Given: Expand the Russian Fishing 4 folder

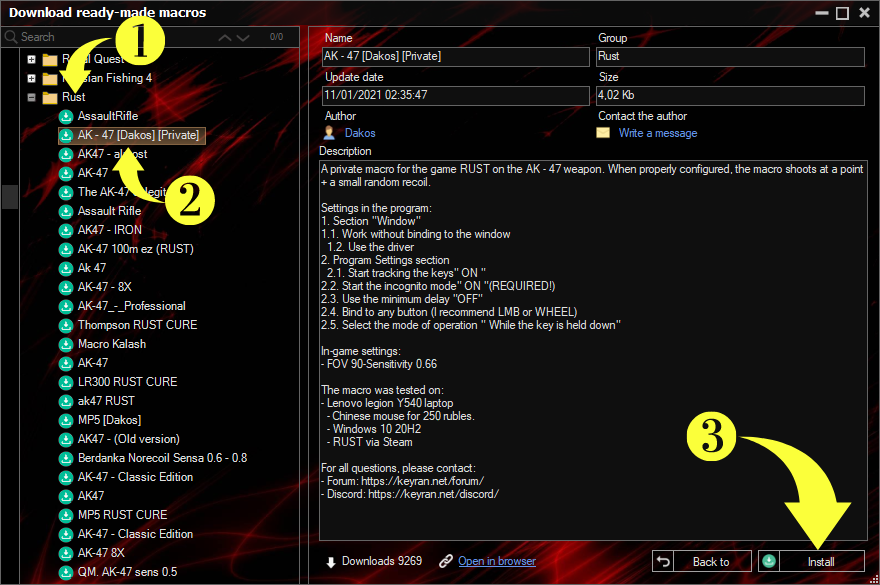Looking at the screenshot, I should pyautogui.click(x=31, y=78).
